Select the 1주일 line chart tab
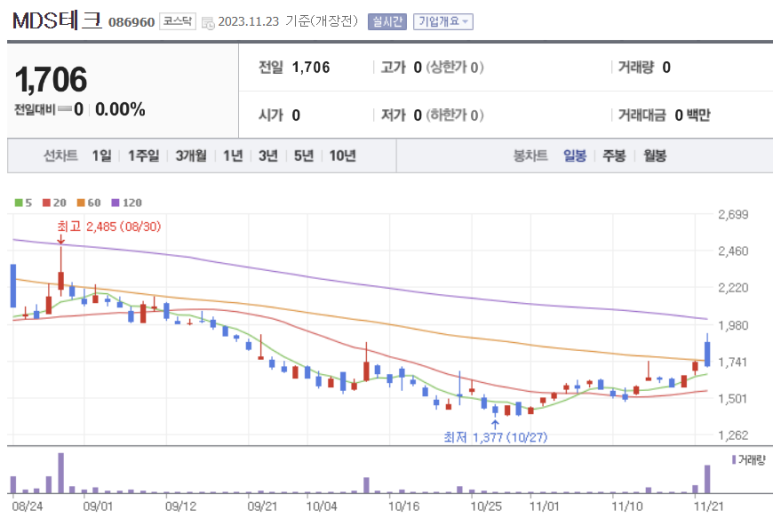The height and width of the screenshot is (518, 773). 143,156
